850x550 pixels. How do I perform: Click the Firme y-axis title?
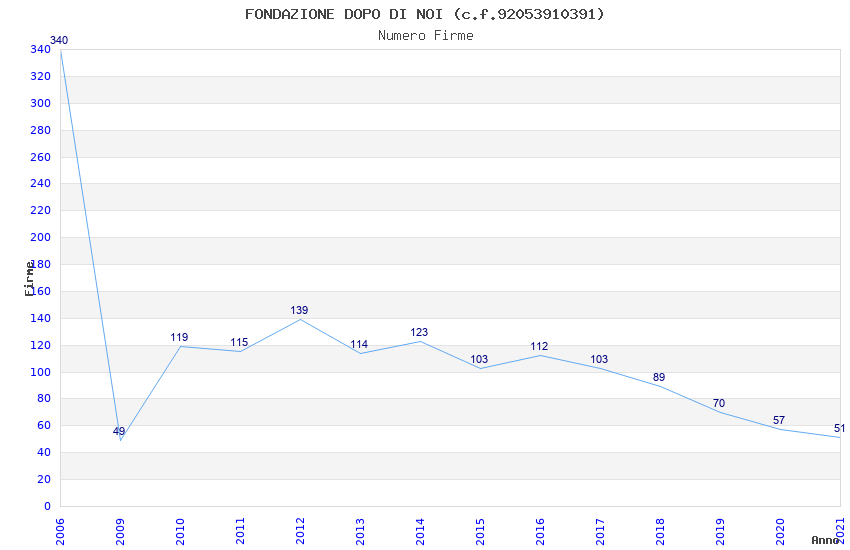[29, 279]
